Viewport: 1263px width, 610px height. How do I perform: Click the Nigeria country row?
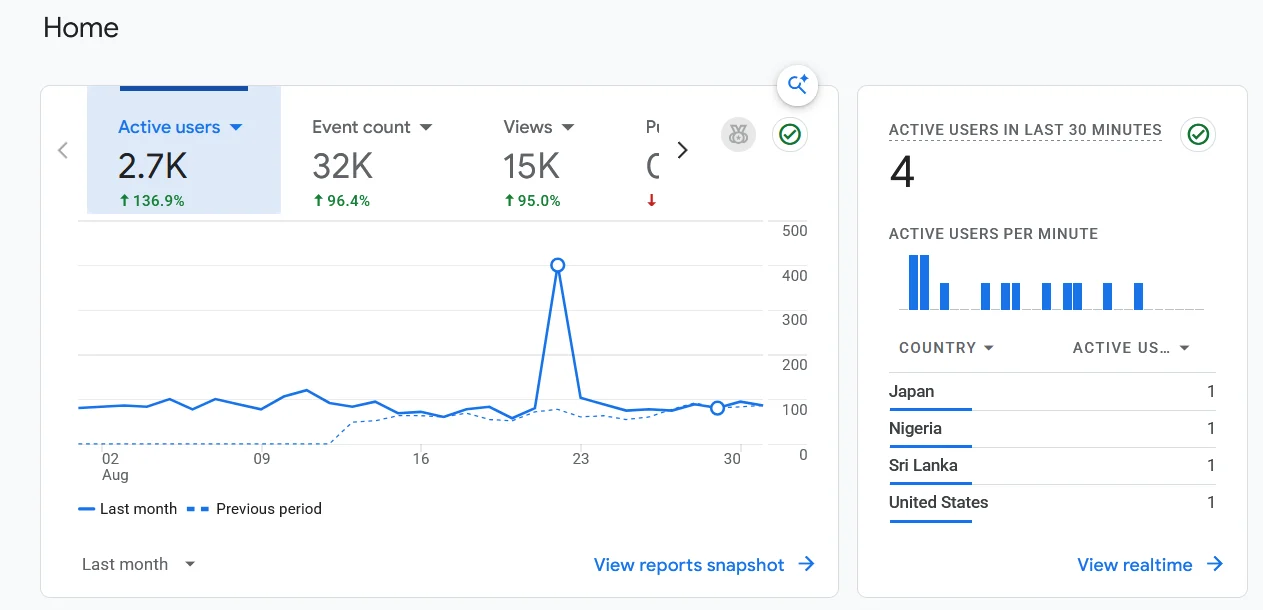(1052, 429)
